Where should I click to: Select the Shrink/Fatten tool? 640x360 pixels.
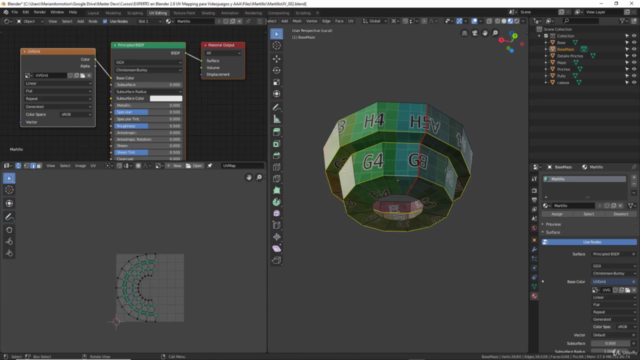pyautogui.click(x=276, y=237)
